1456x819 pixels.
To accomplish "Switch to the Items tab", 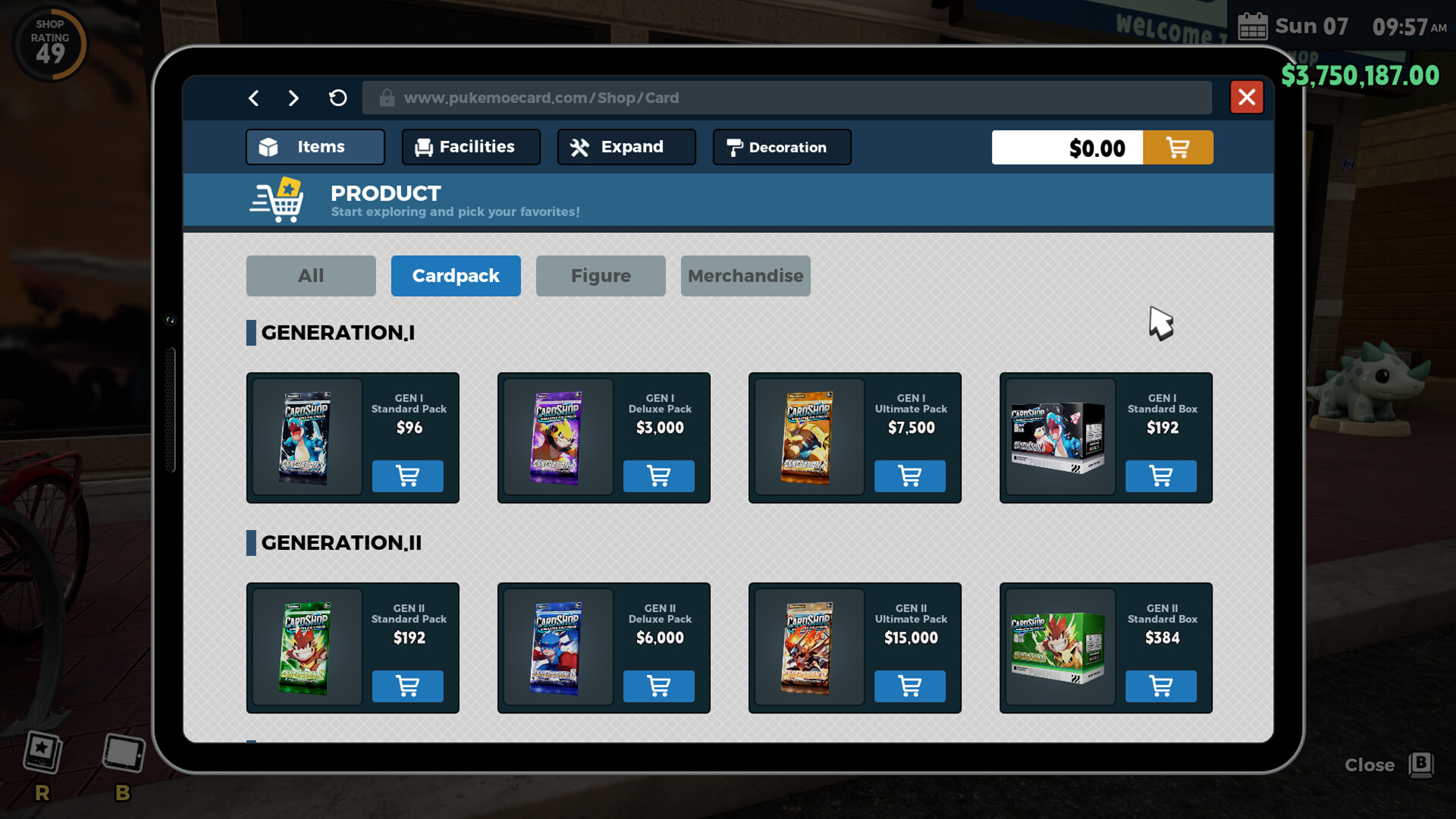I will (x=314, y=146).
